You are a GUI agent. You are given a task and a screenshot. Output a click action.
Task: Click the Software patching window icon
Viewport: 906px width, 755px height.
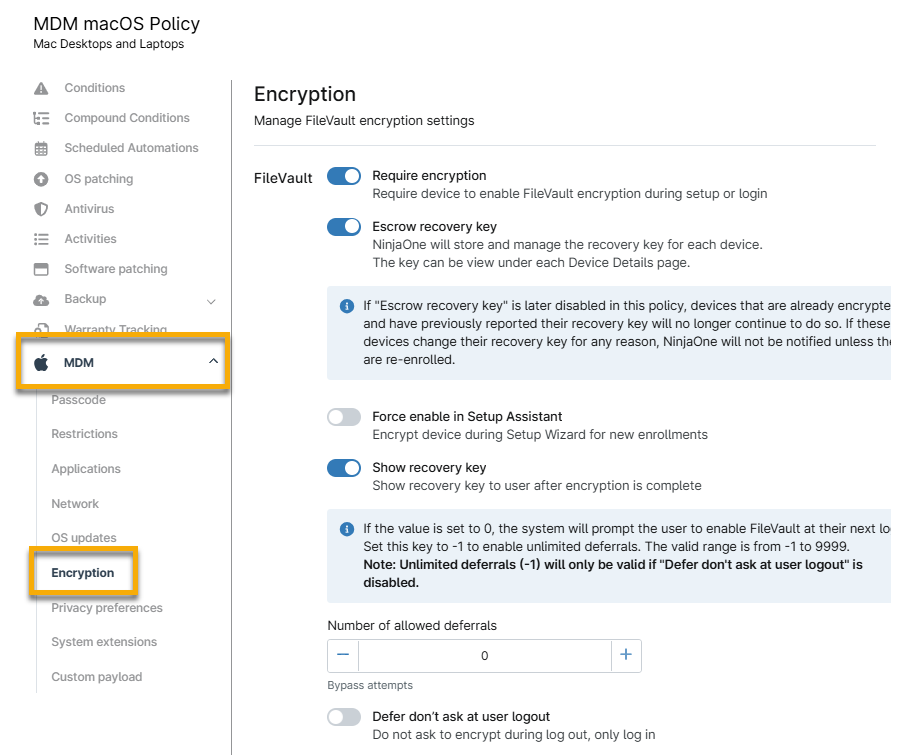click(x=41, y=269)
